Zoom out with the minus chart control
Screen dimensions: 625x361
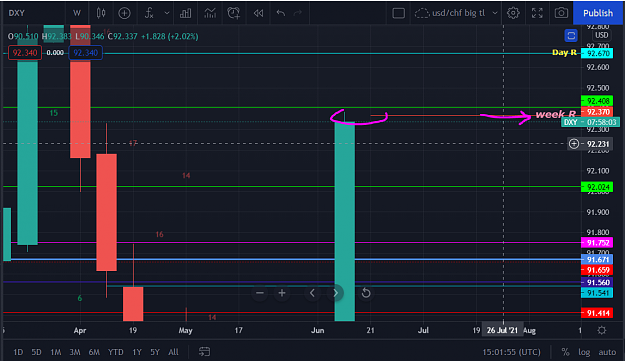click(x=260, y=293)
